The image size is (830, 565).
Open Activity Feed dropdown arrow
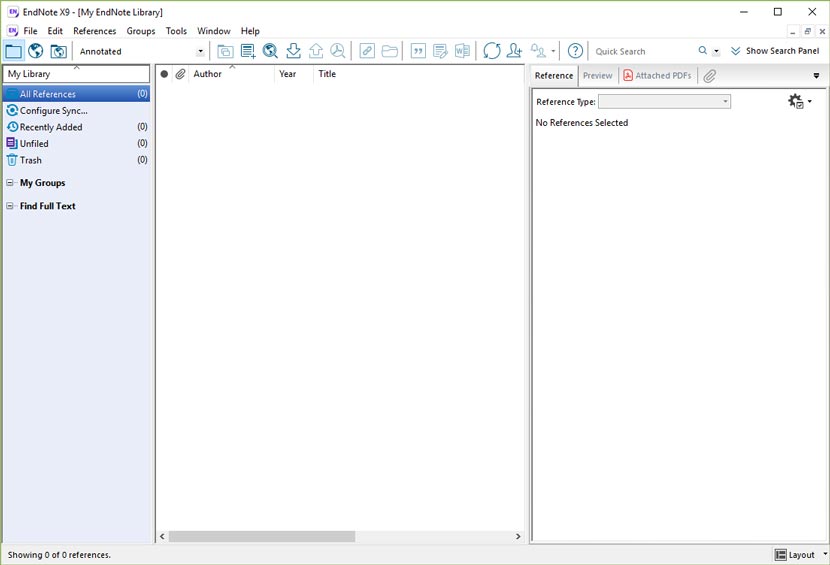pyautogui.click(x=553, y=51)
